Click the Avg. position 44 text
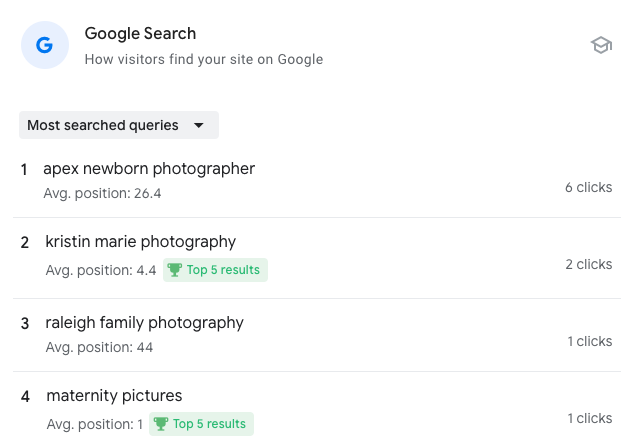Screen dimensions: 634x448 pos(99,347)
